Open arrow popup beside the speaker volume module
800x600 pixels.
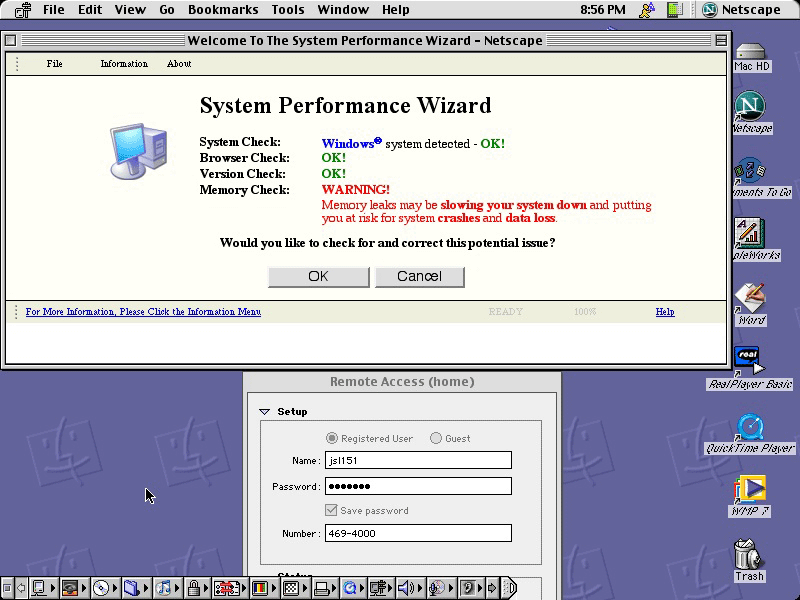coord(420,588)
